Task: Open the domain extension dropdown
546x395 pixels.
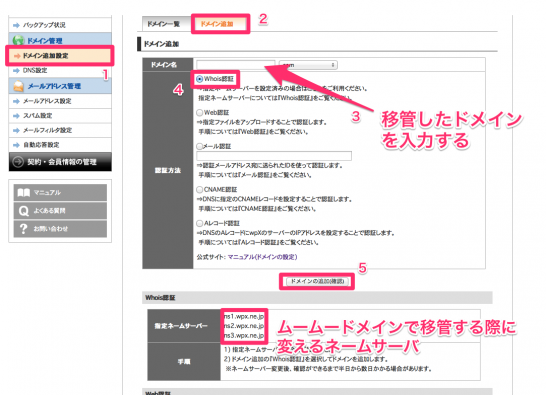Action: tap(308, 65)
